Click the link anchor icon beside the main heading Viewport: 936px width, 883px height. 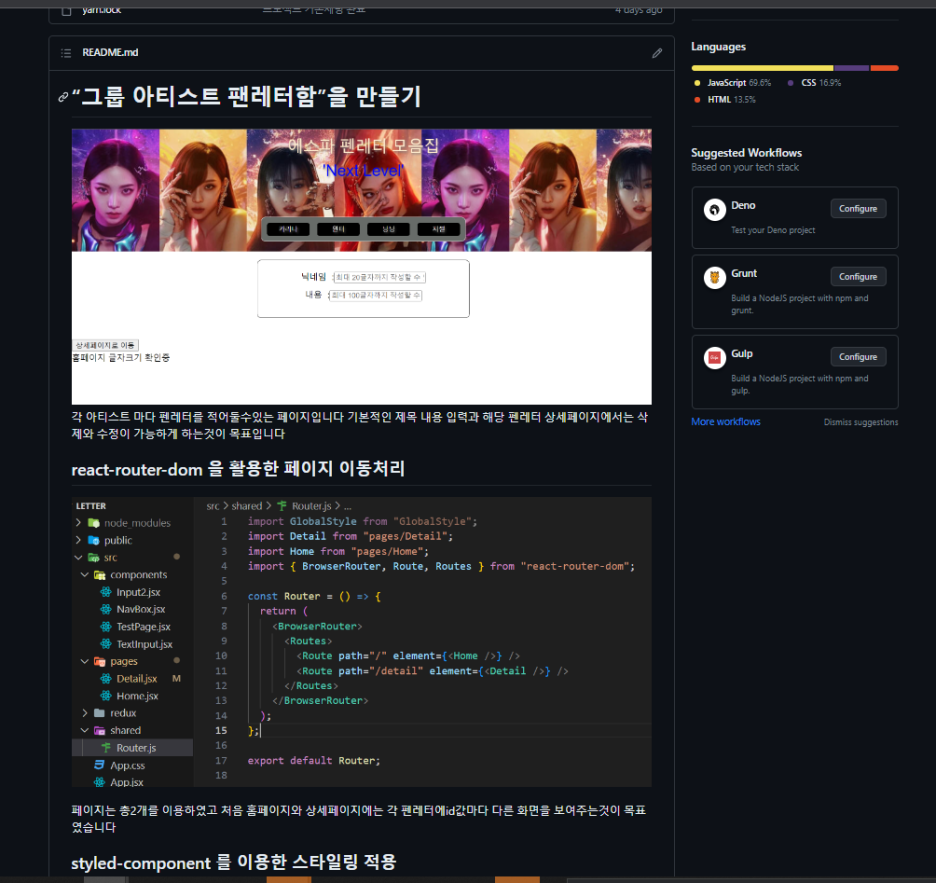tap(63, 97)
